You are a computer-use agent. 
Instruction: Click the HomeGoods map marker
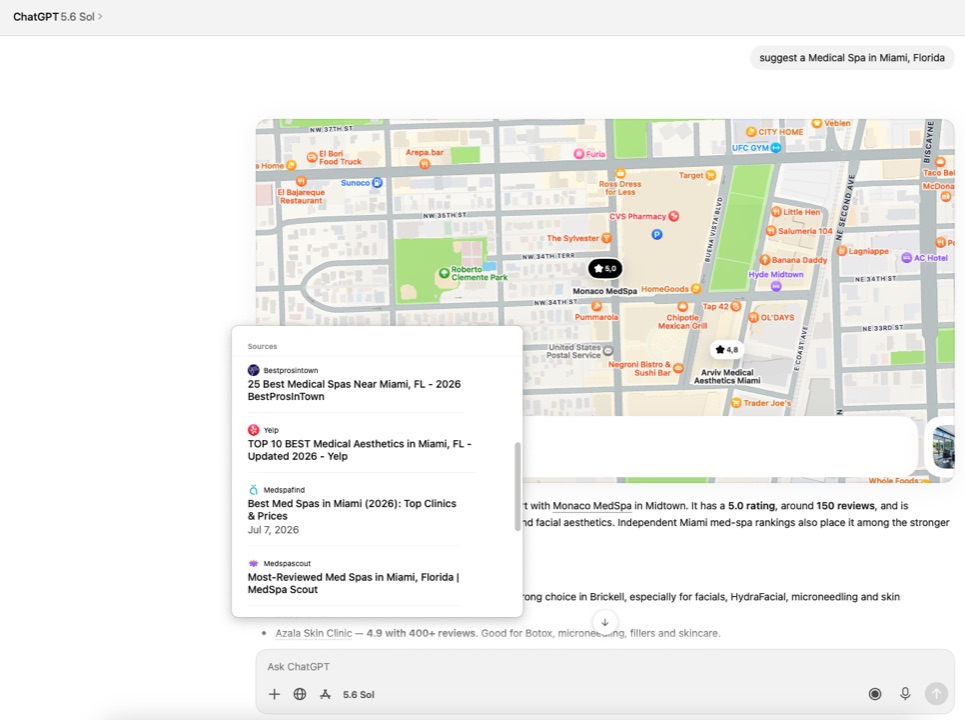[x=695, y=289]
